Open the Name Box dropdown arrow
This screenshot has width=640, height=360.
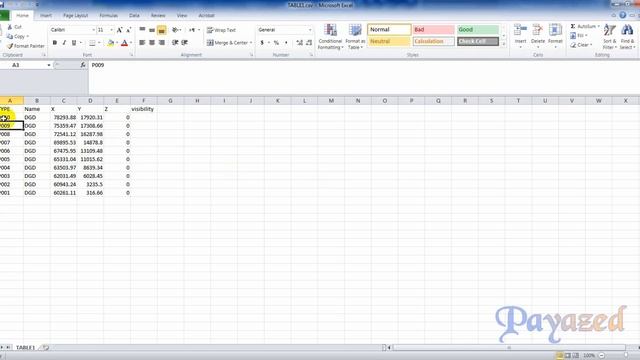(49, 65)
